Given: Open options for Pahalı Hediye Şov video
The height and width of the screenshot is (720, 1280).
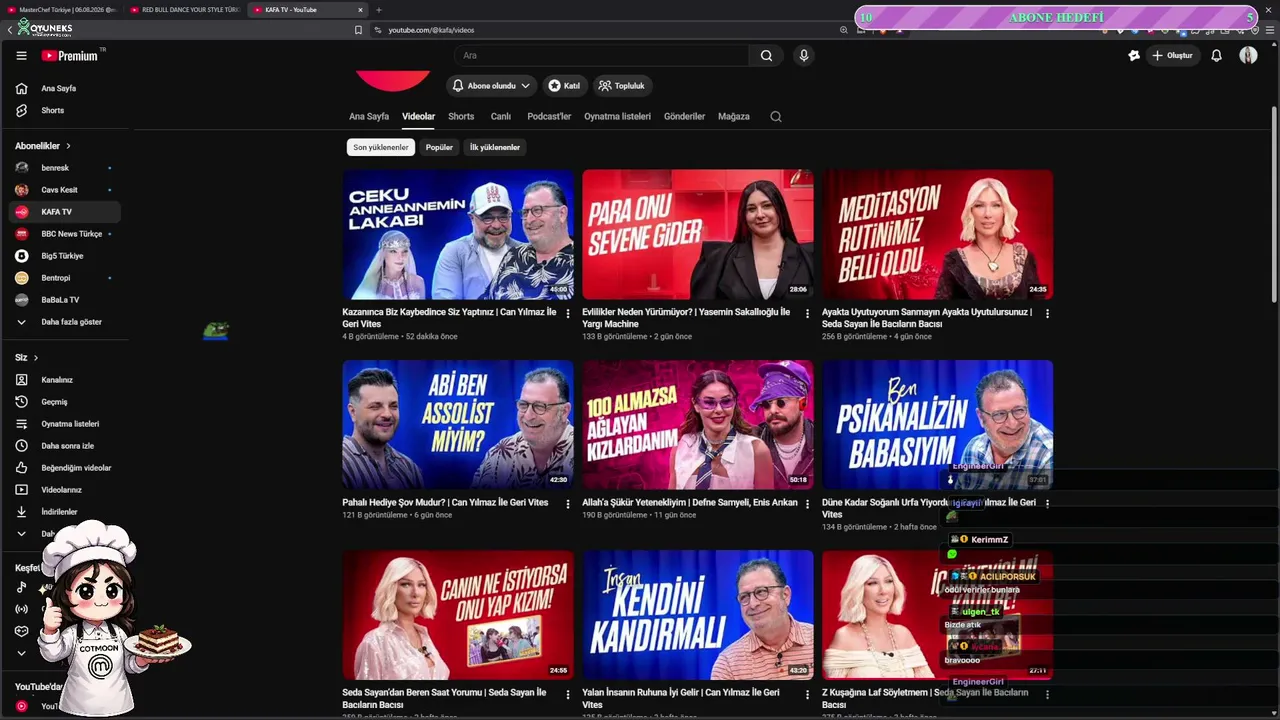Looking at the screenshot, I should click(x=568, y=504).
